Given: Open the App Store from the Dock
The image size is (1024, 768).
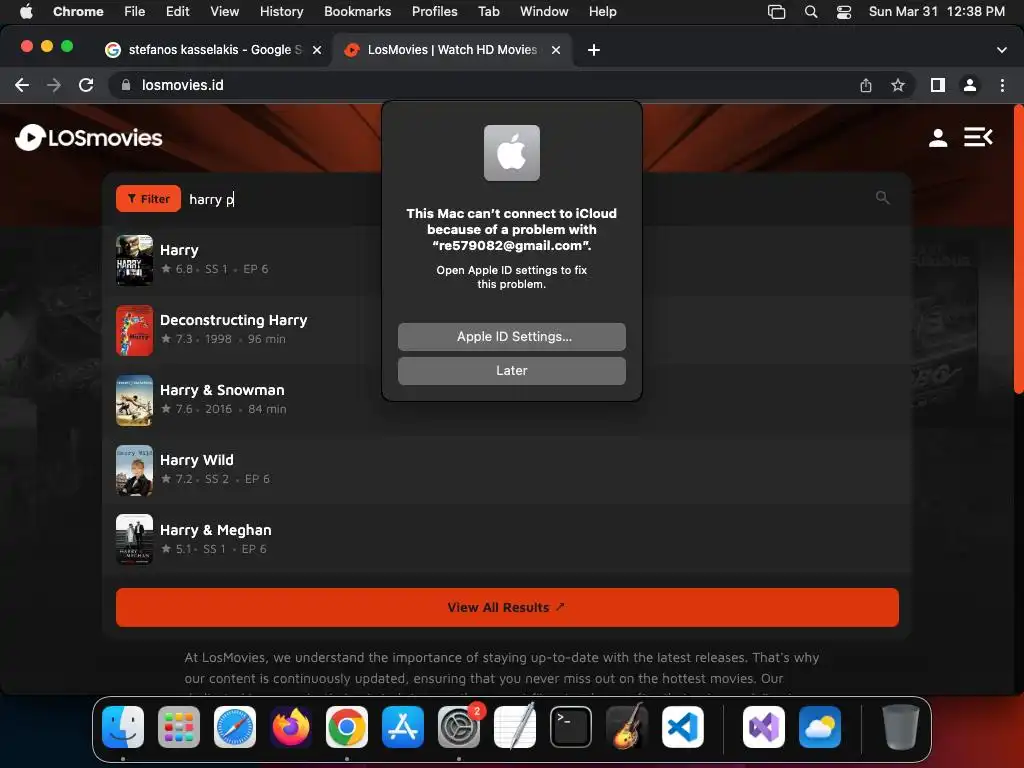Looking at the screenshot, I should (403, 727).
